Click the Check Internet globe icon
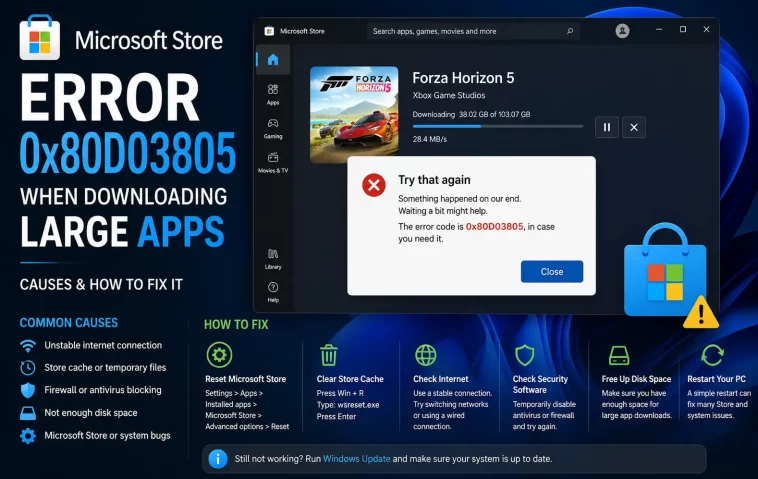 (x=425, y=355)
